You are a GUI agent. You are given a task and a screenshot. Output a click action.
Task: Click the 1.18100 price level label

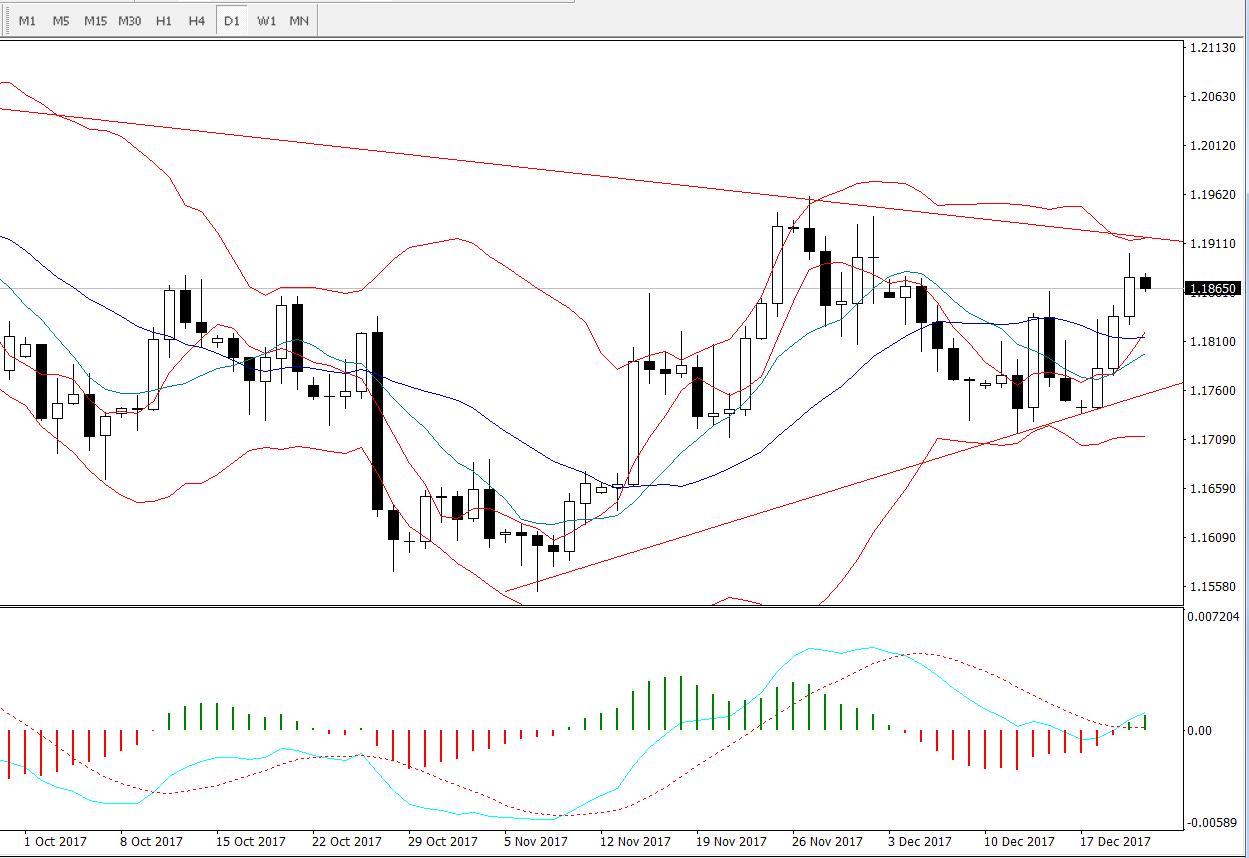[1213, 342]
